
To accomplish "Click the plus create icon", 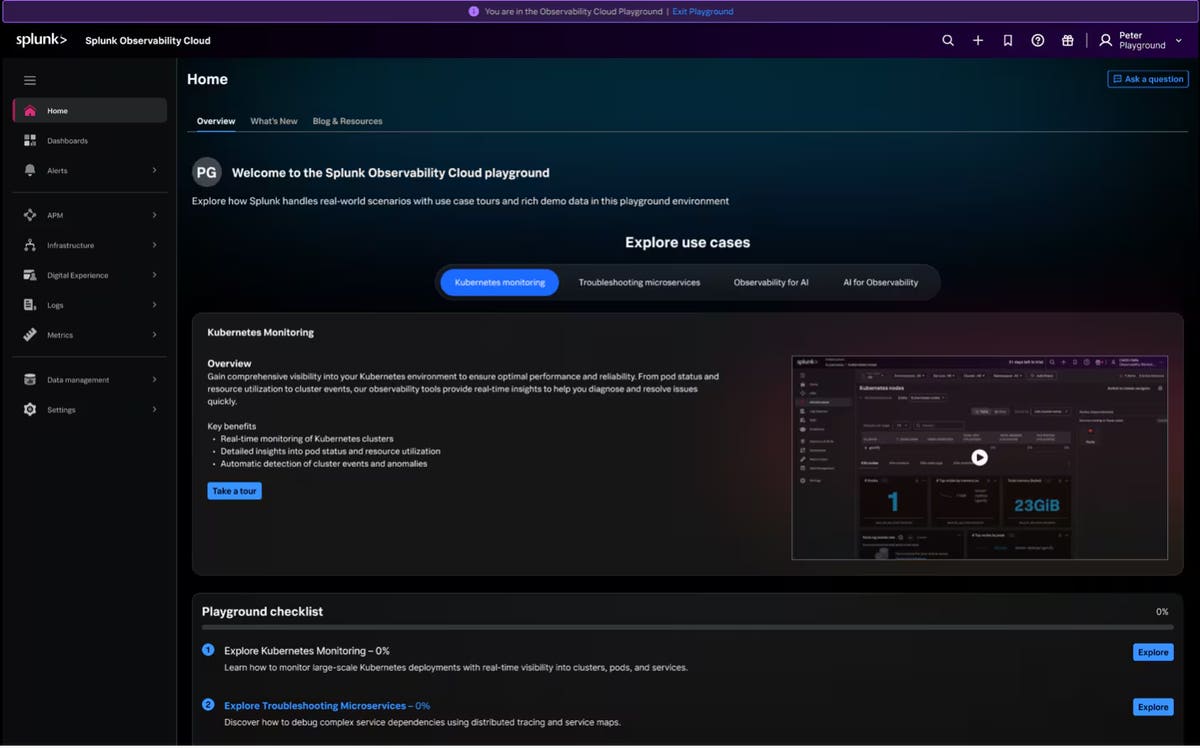I will tap(978, 40).
